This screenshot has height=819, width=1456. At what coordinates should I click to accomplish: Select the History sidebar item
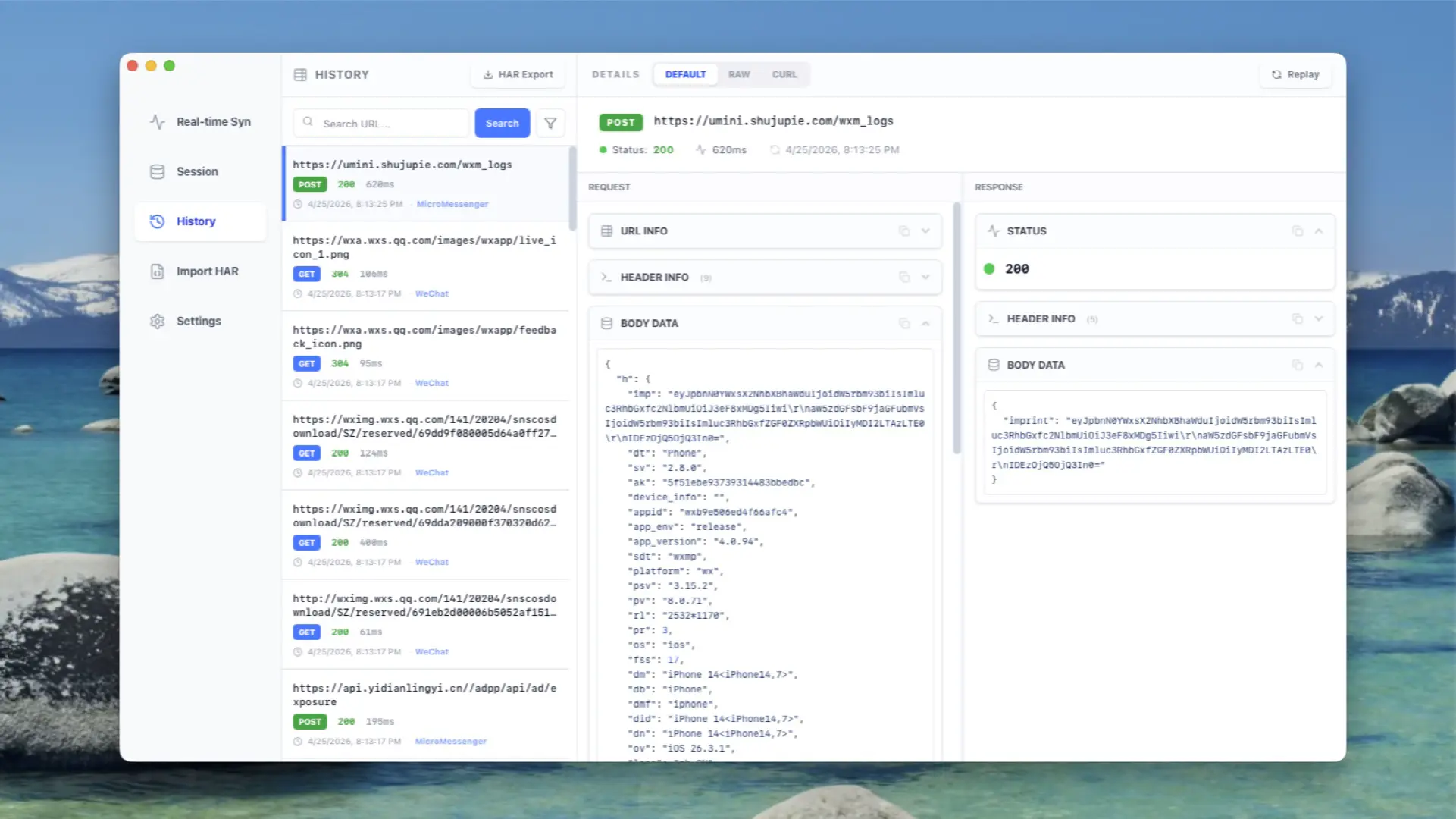tap(200, 221)
